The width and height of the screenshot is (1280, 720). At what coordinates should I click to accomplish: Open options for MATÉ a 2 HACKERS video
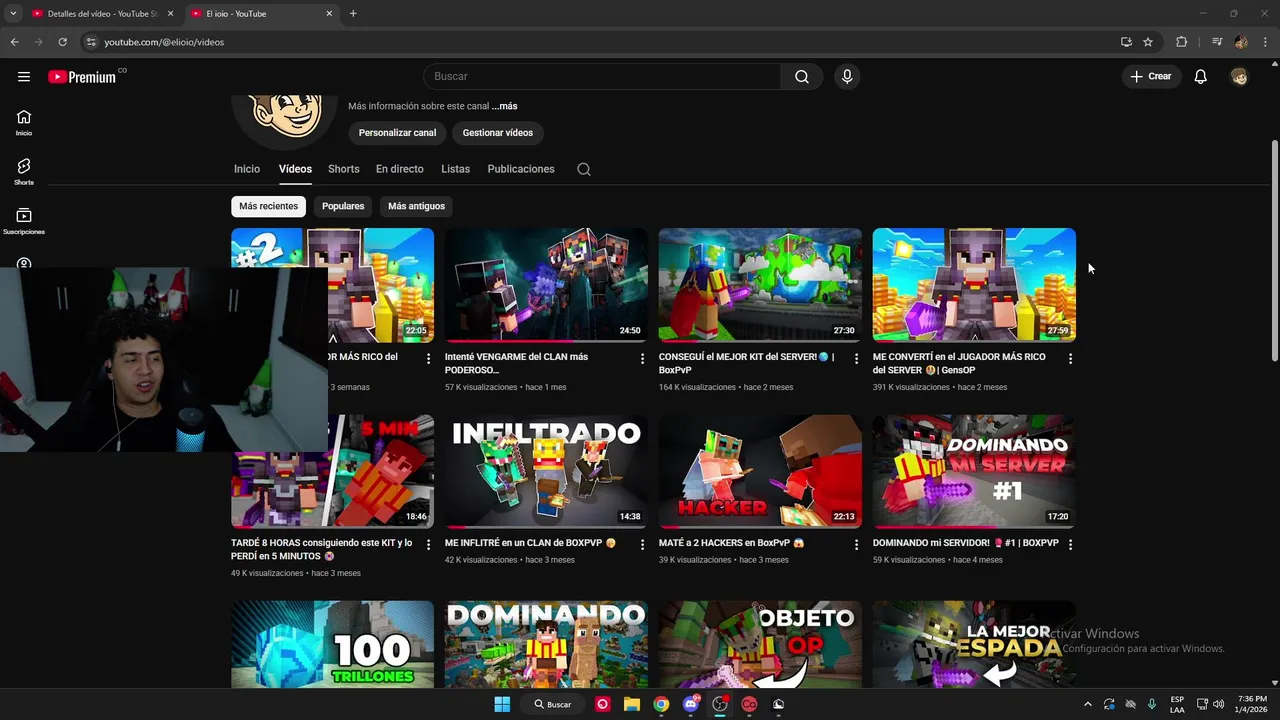[856, 544]
